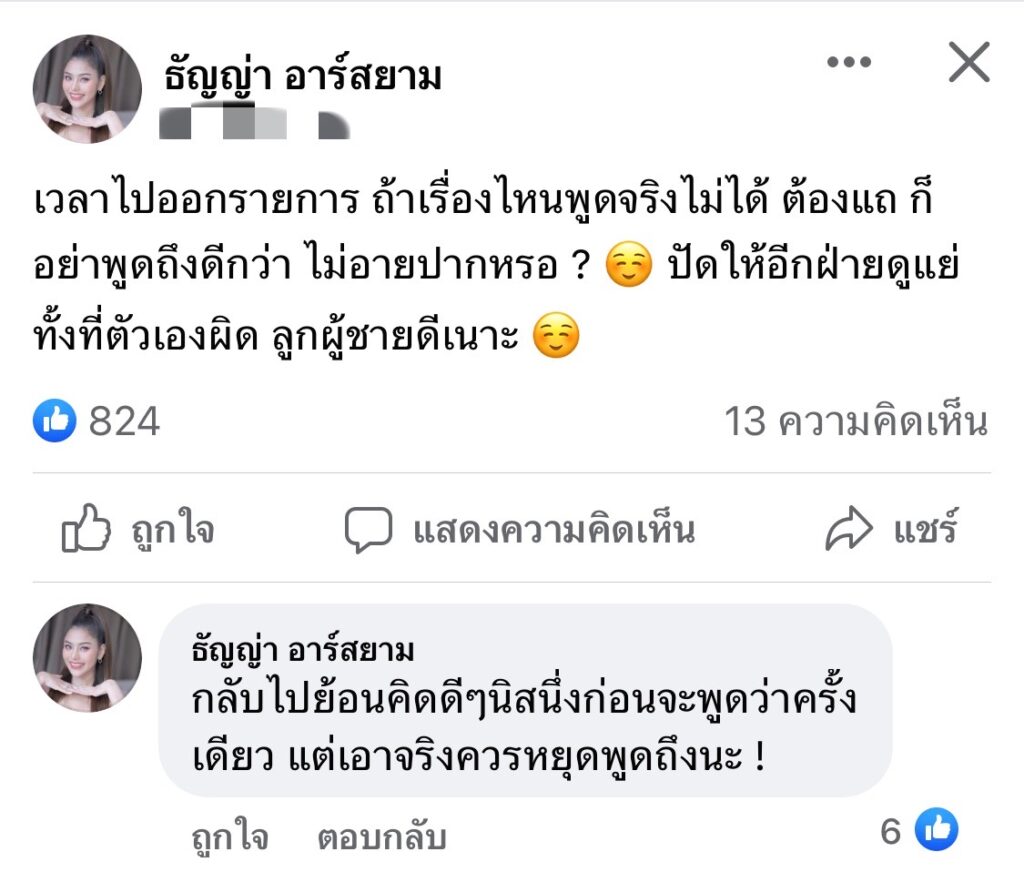Click the blue like icon on the comment
This screenshot has width=1024, height=872.
(937, 830)
